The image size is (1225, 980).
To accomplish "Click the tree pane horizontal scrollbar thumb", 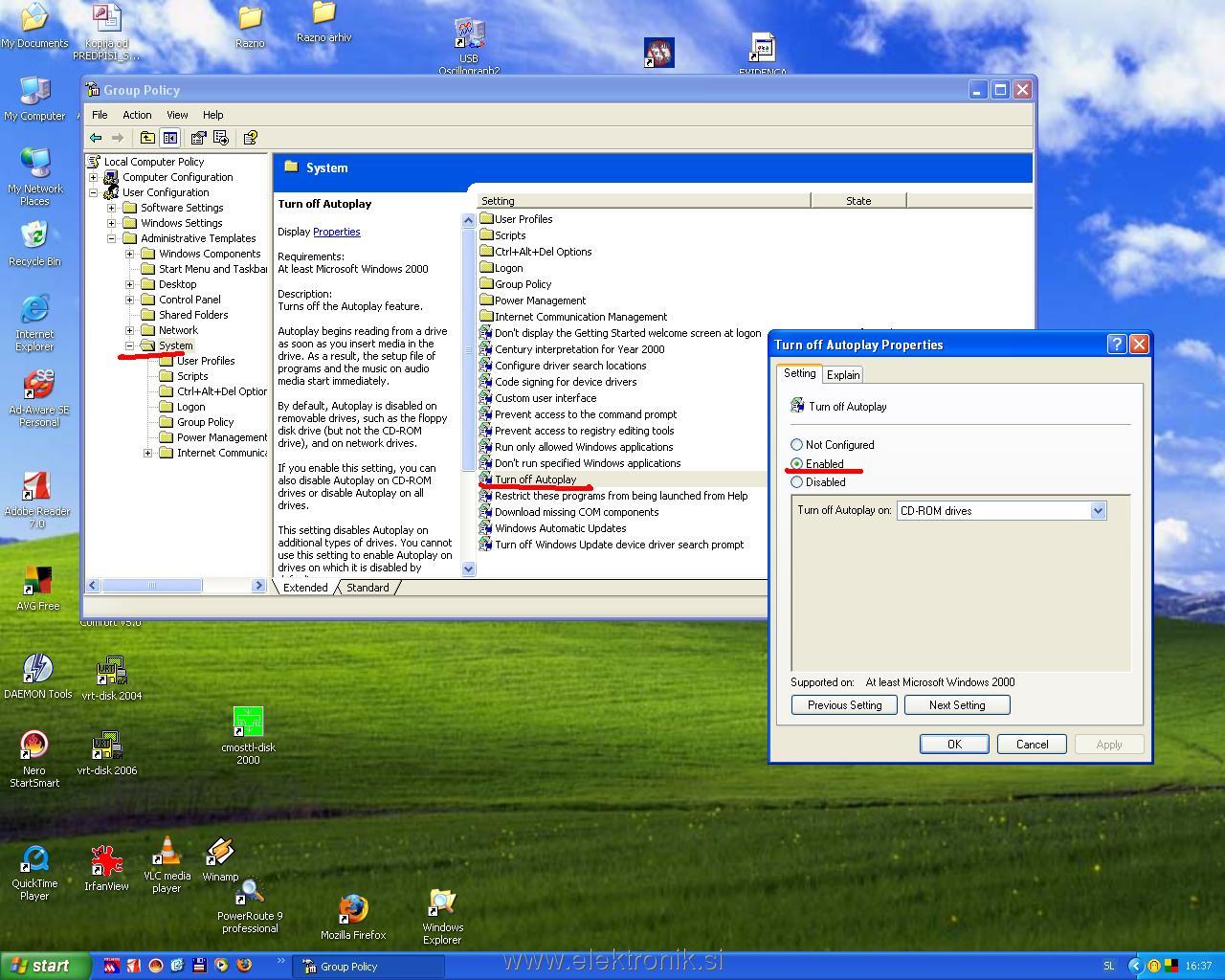I will [151, 586].
